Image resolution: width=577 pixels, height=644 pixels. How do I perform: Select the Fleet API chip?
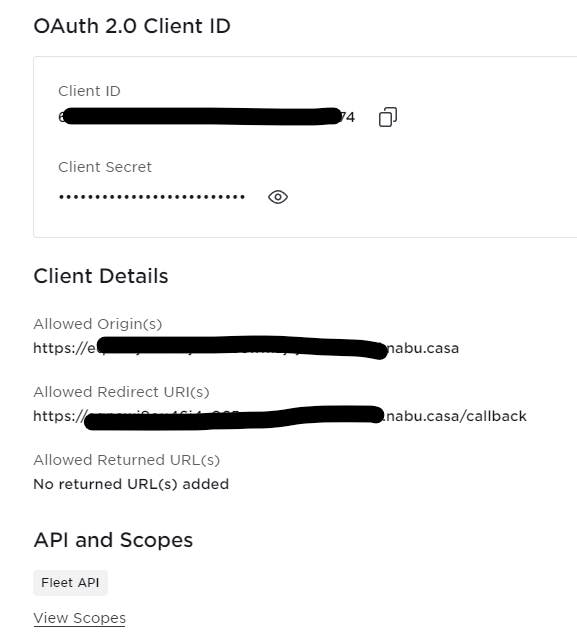(70, 582)
